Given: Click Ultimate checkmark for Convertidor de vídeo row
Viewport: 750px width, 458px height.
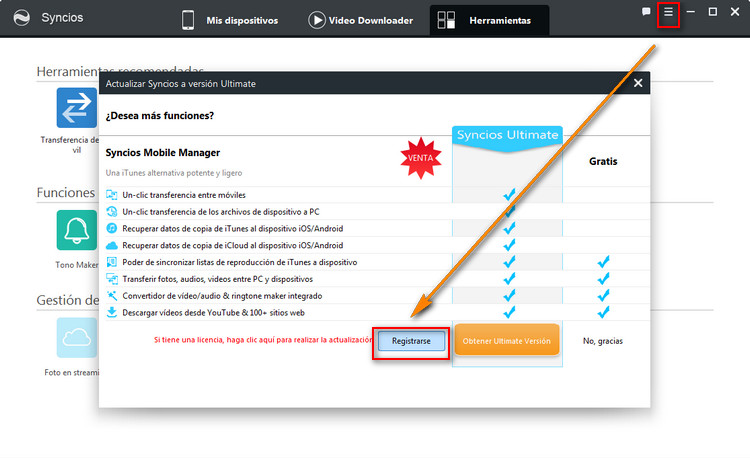Looking at the screenshot, I should pos(509,295).
